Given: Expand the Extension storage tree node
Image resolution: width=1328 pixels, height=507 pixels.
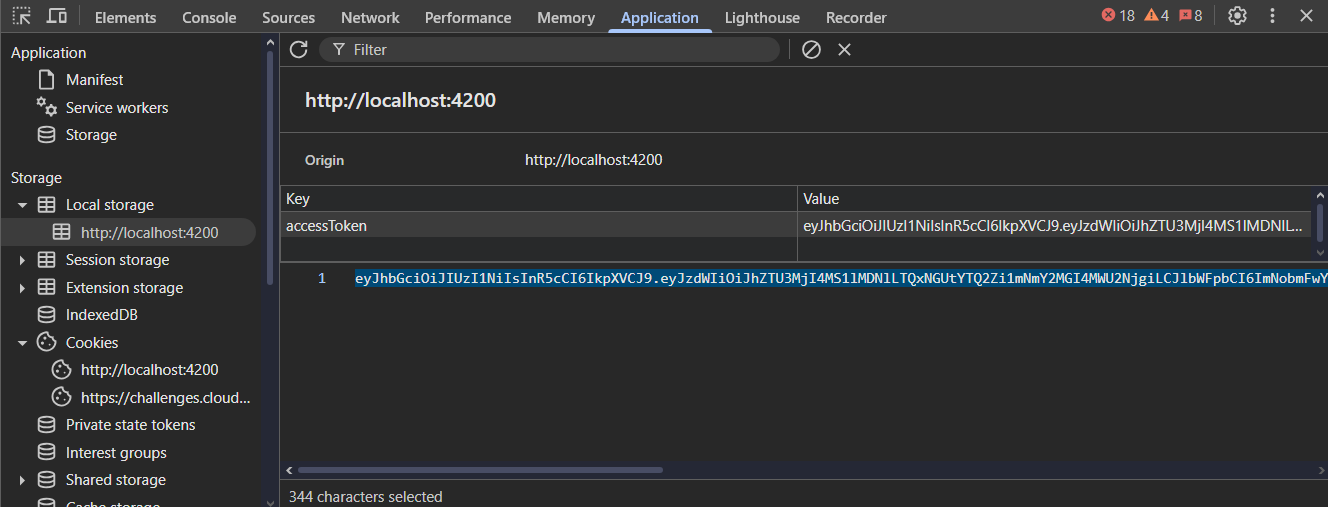Looking at the screenshot, I should point(22,288).
